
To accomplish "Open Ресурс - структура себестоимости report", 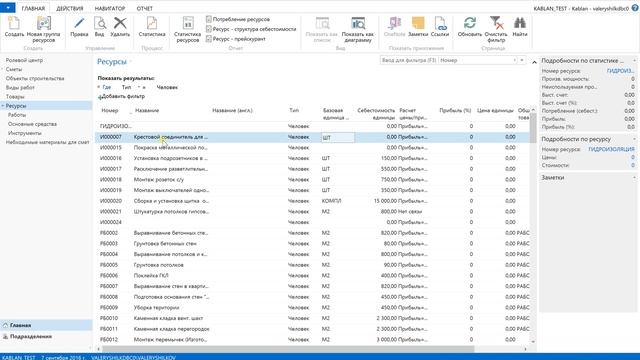I will coord(251,29).
